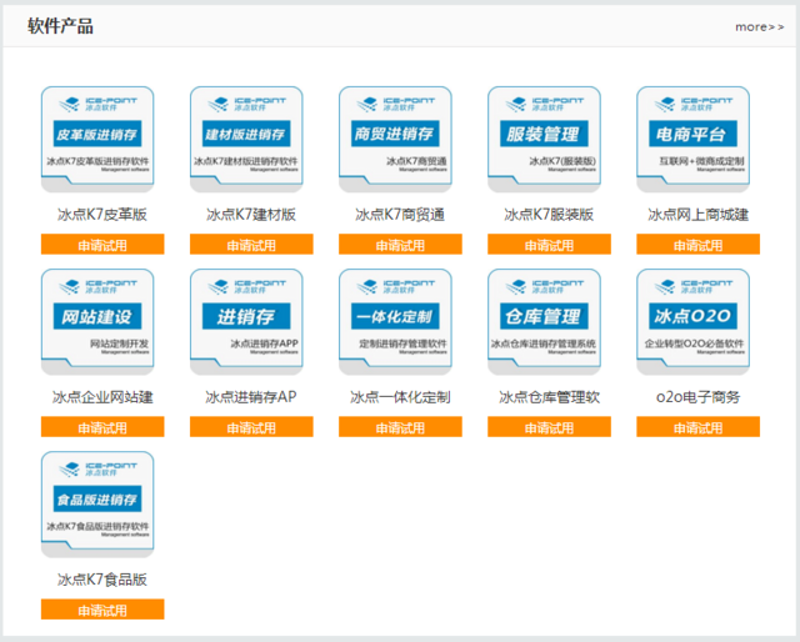Open the 电商平台 product icon
This screenshot has width=800, height=642.
693,139
